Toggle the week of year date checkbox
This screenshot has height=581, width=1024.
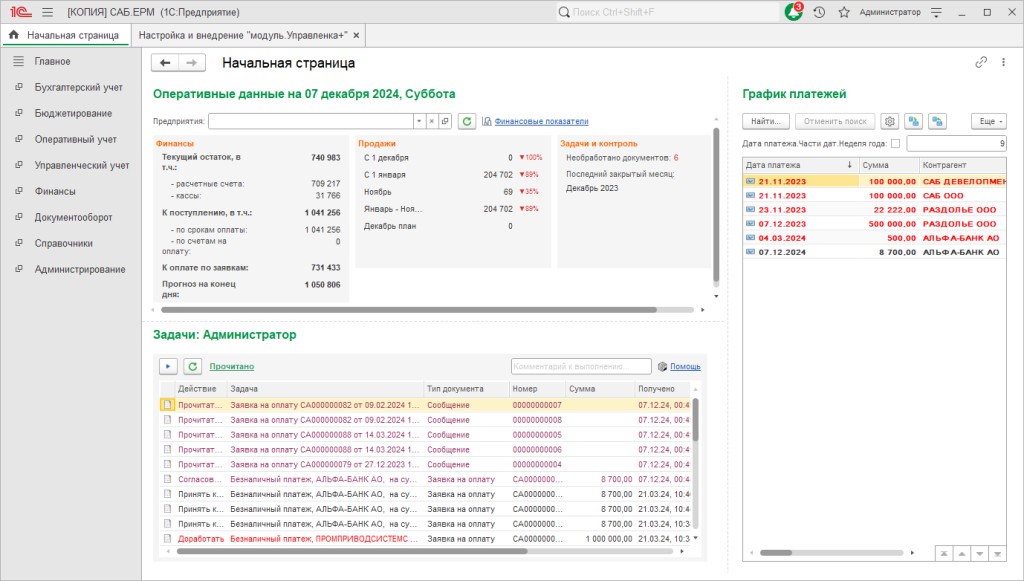pyautogui.click(x=895, y=144)
